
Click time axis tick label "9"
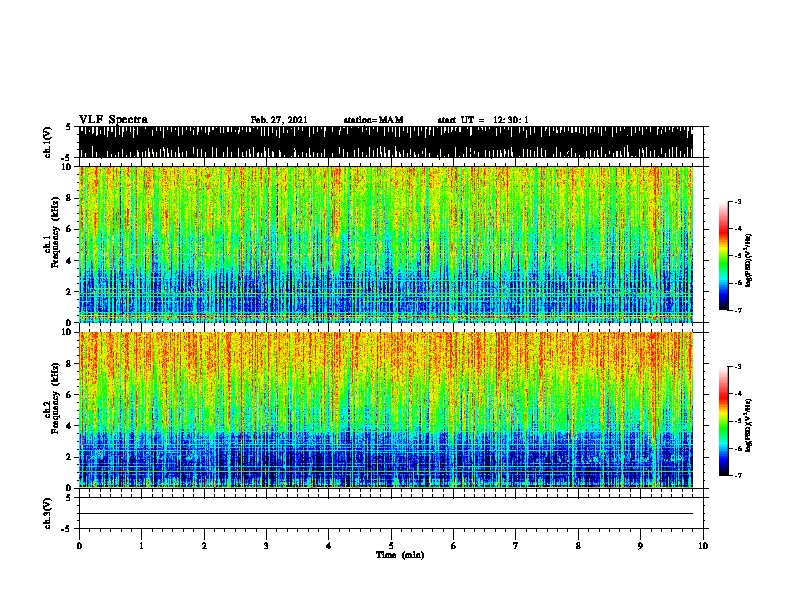640,545
